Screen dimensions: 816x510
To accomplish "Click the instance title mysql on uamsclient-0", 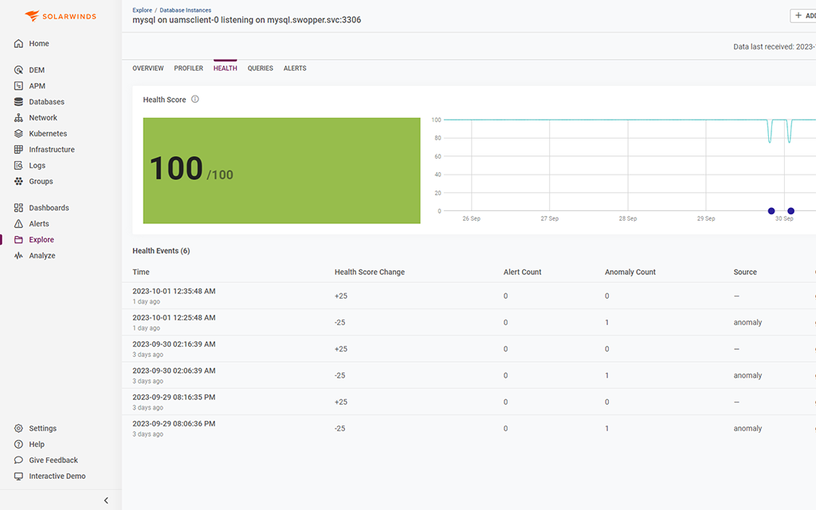I will click(247, 20).
